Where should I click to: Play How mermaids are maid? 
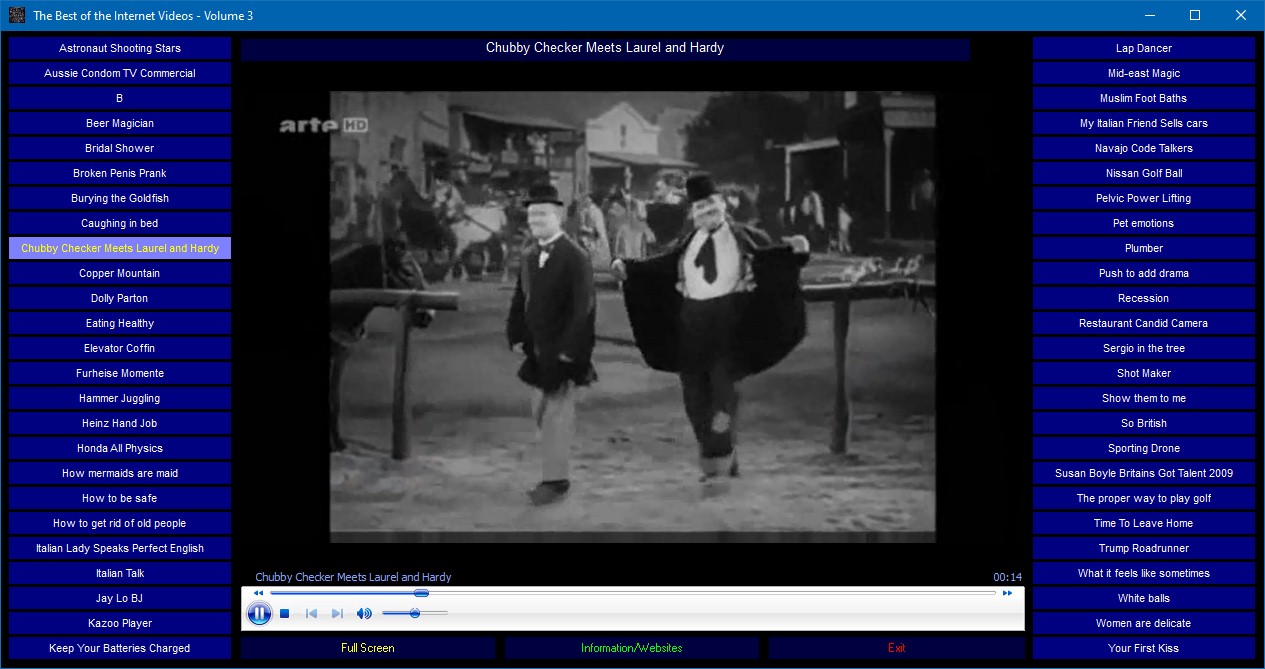click(x=120, y=473)
